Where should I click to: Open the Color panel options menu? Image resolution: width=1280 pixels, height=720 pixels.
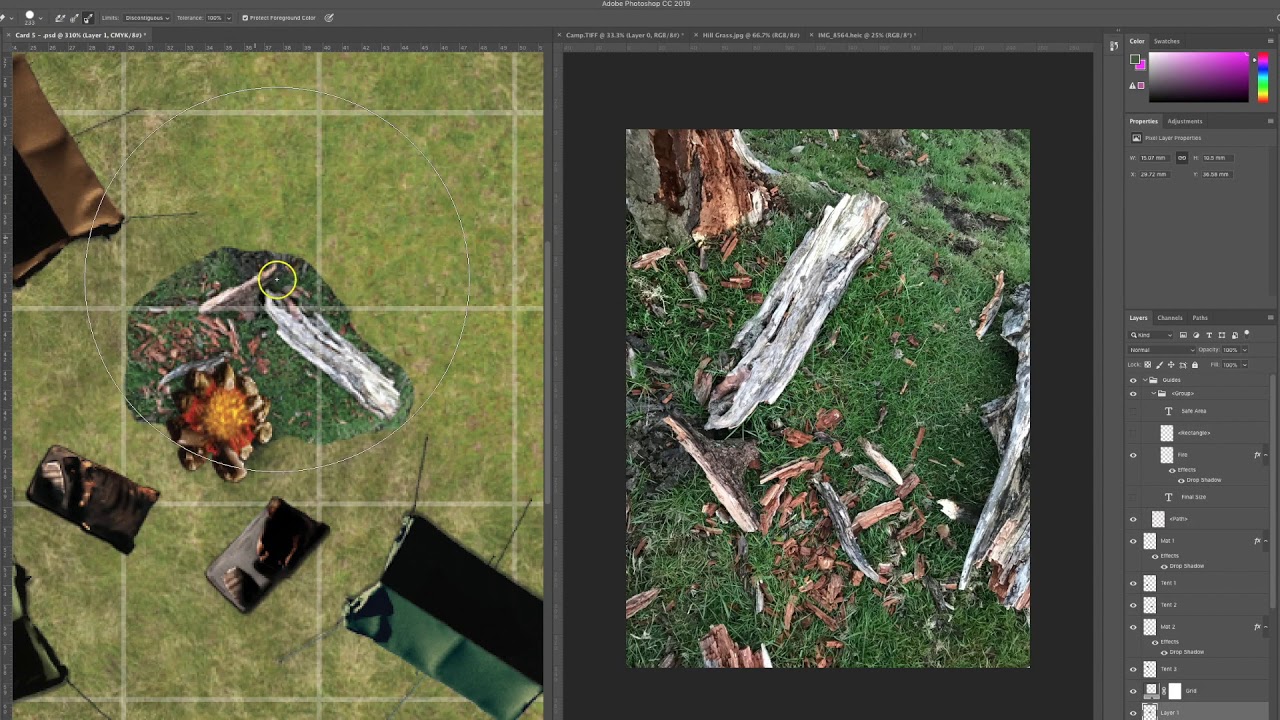pos(1271,41)
